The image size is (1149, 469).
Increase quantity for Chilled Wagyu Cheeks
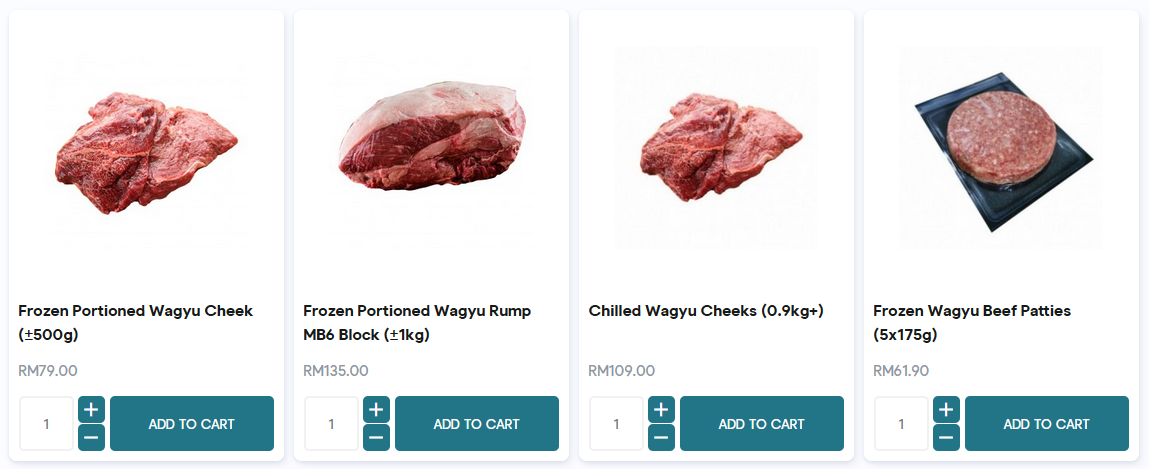661,409
